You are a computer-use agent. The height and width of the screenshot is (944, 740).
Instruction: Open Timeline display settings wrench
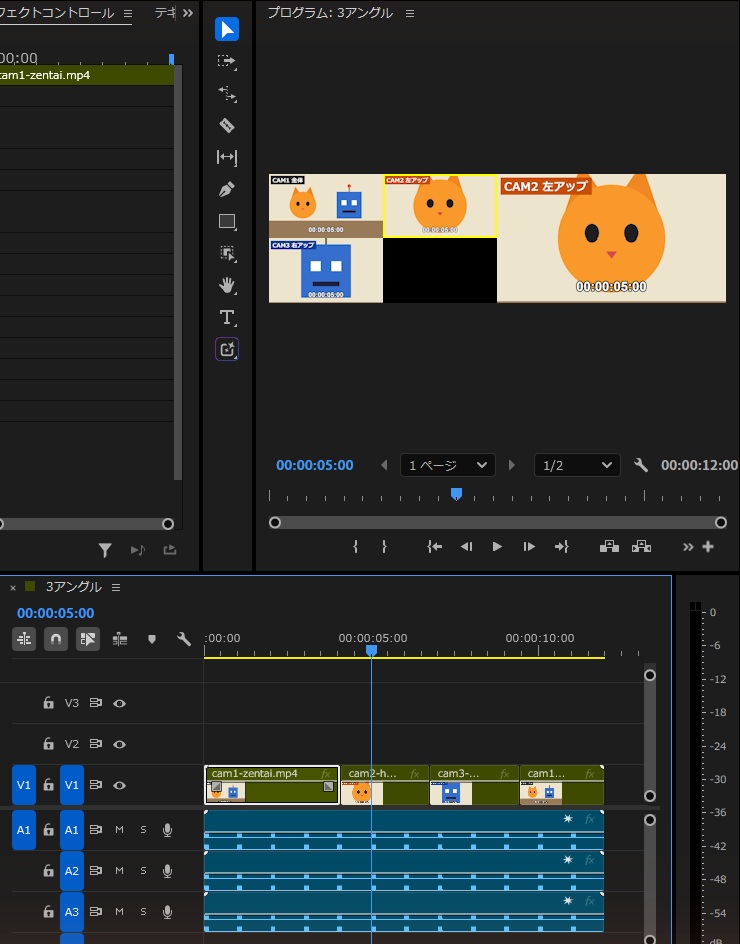184,639
